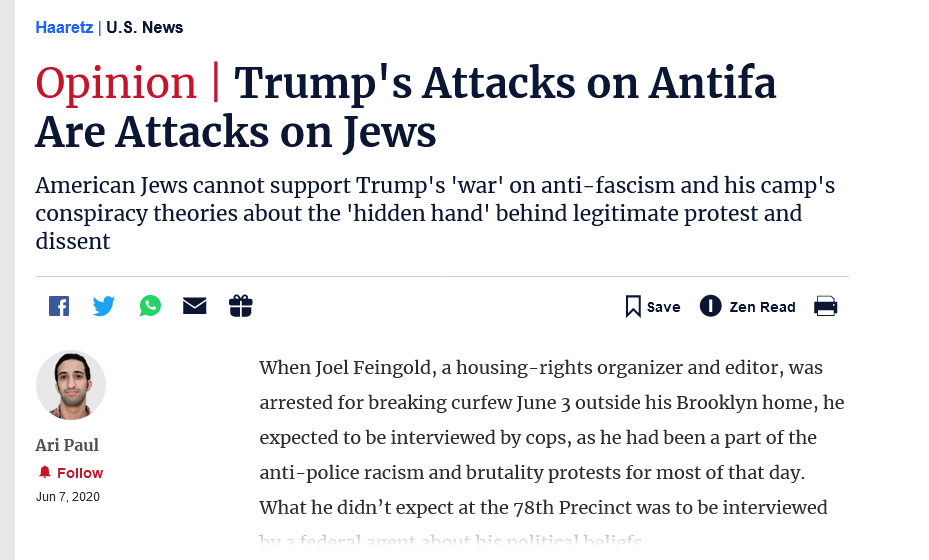Click the article subtitle paragraph

(435, 213)
